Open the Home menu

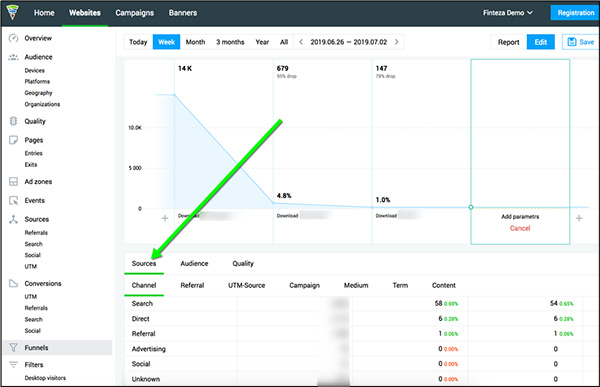pyautogui.click(x=44, y=13)
